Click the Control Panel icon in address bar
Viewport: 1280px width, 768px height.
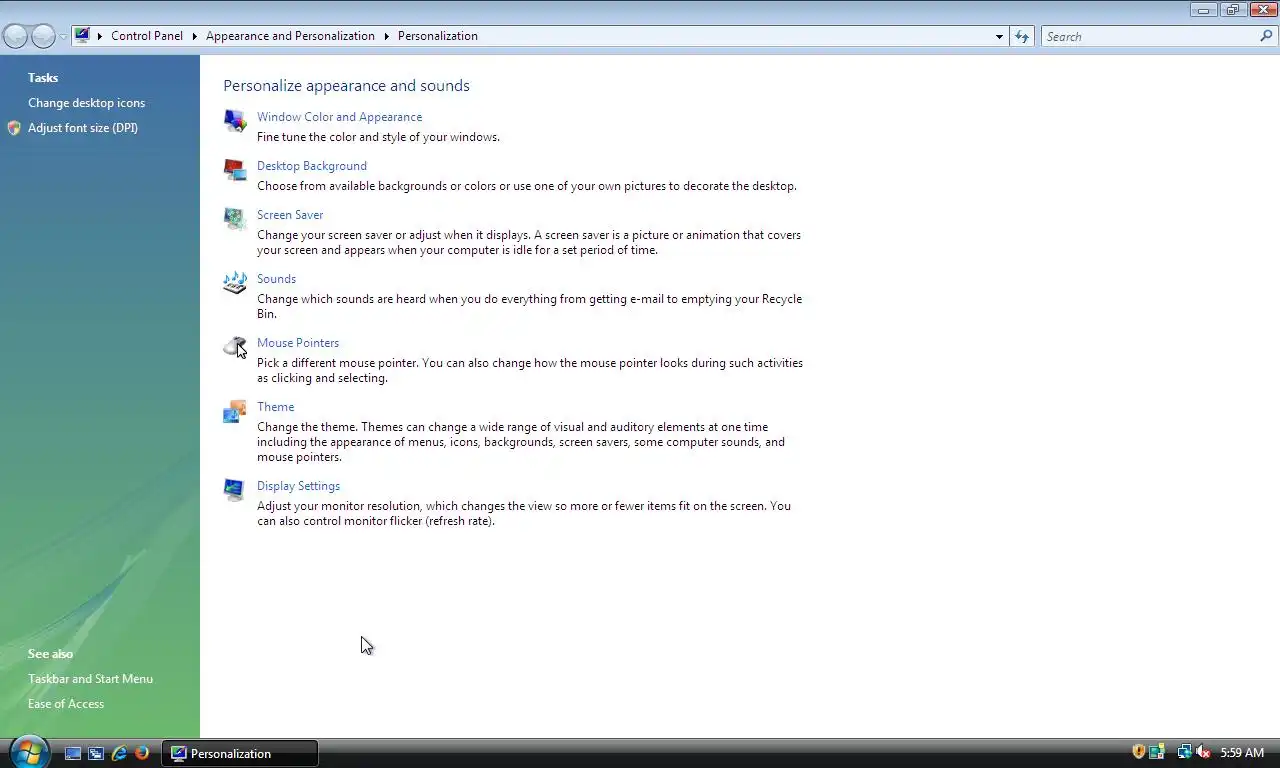pyautogui.click(x=82, y=35)
